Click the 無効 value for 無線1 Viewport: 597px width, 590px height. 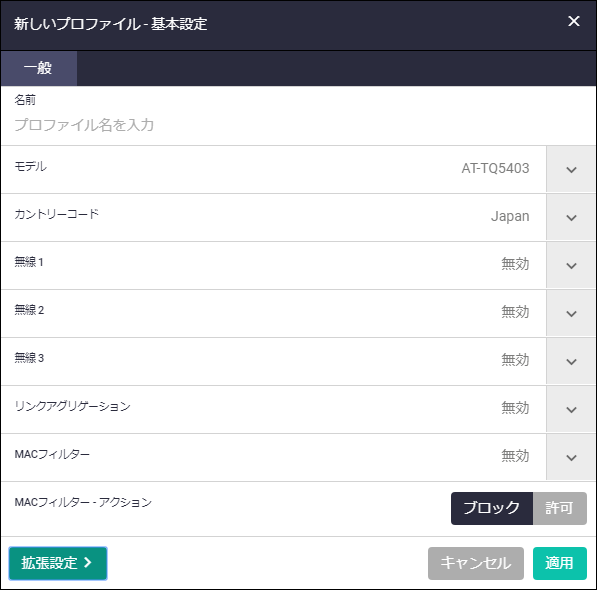[515, 264]
